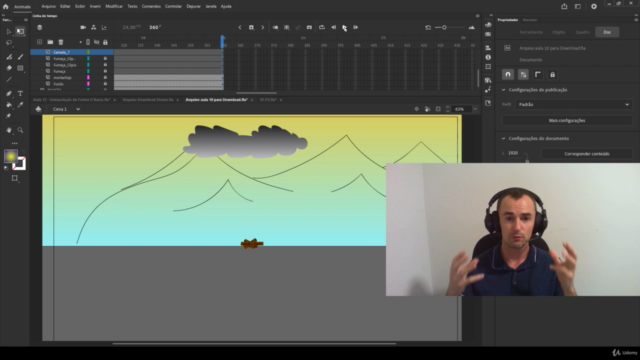Click the onion skin icon
The width and height of the screenshot is (640, 360).
(276, 27)
